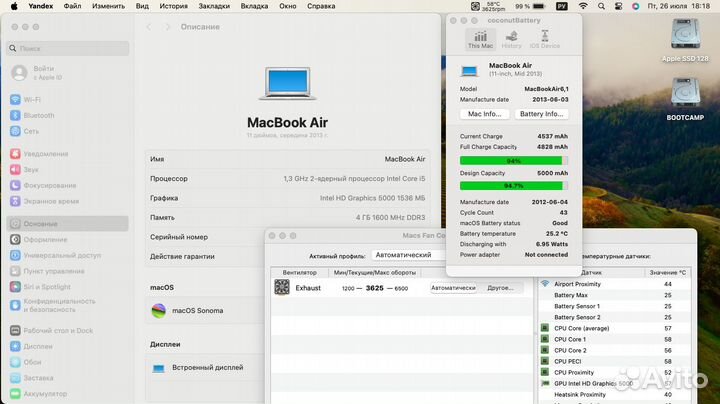Open the Вид menu
This screenshot has width=720, height=404.
tap(142, 6)
